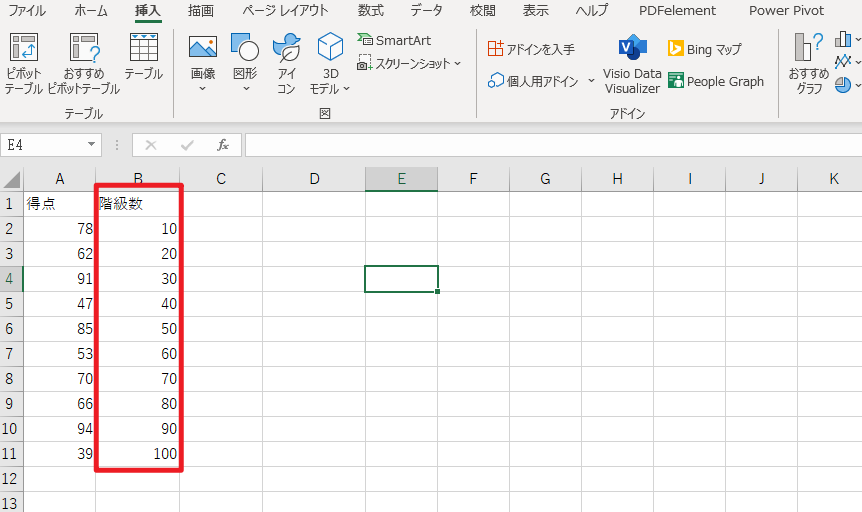The width and height of the screenshot is (862, 512).
Task: Expand the 画像 dropdown chevron
Action: coord(202,88)
